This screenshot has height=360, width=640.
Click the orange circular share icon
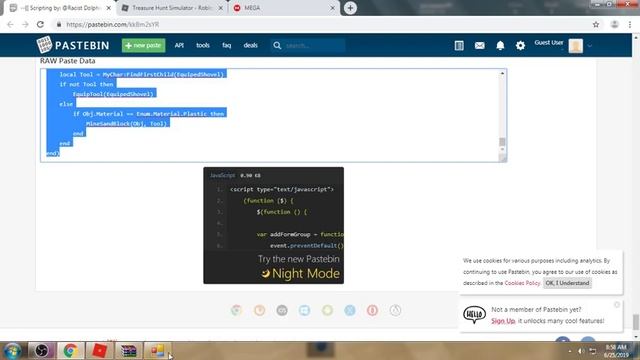point(259,310)
